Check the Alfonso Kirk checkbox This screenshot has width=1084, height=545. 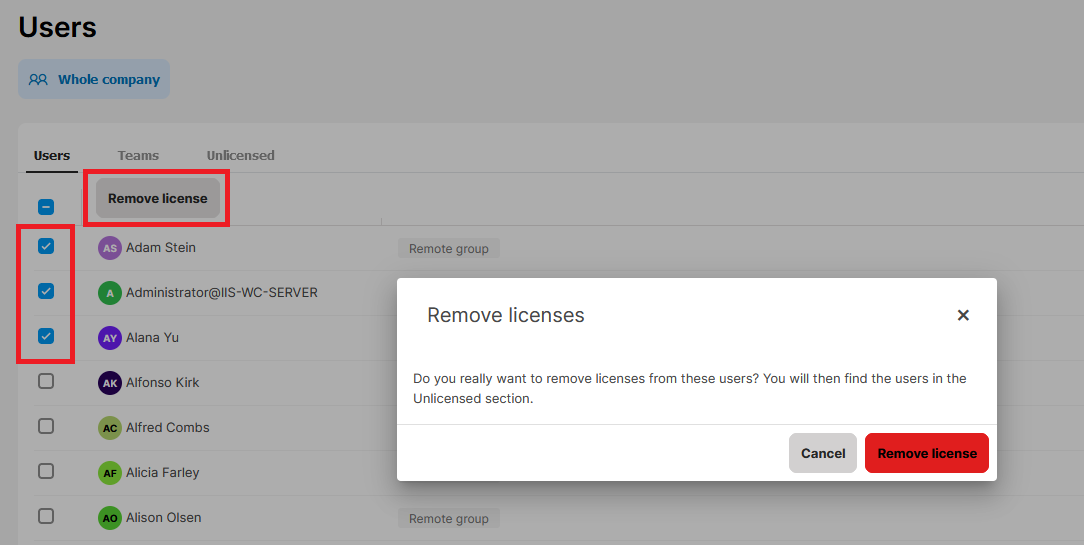pos(46,381)
